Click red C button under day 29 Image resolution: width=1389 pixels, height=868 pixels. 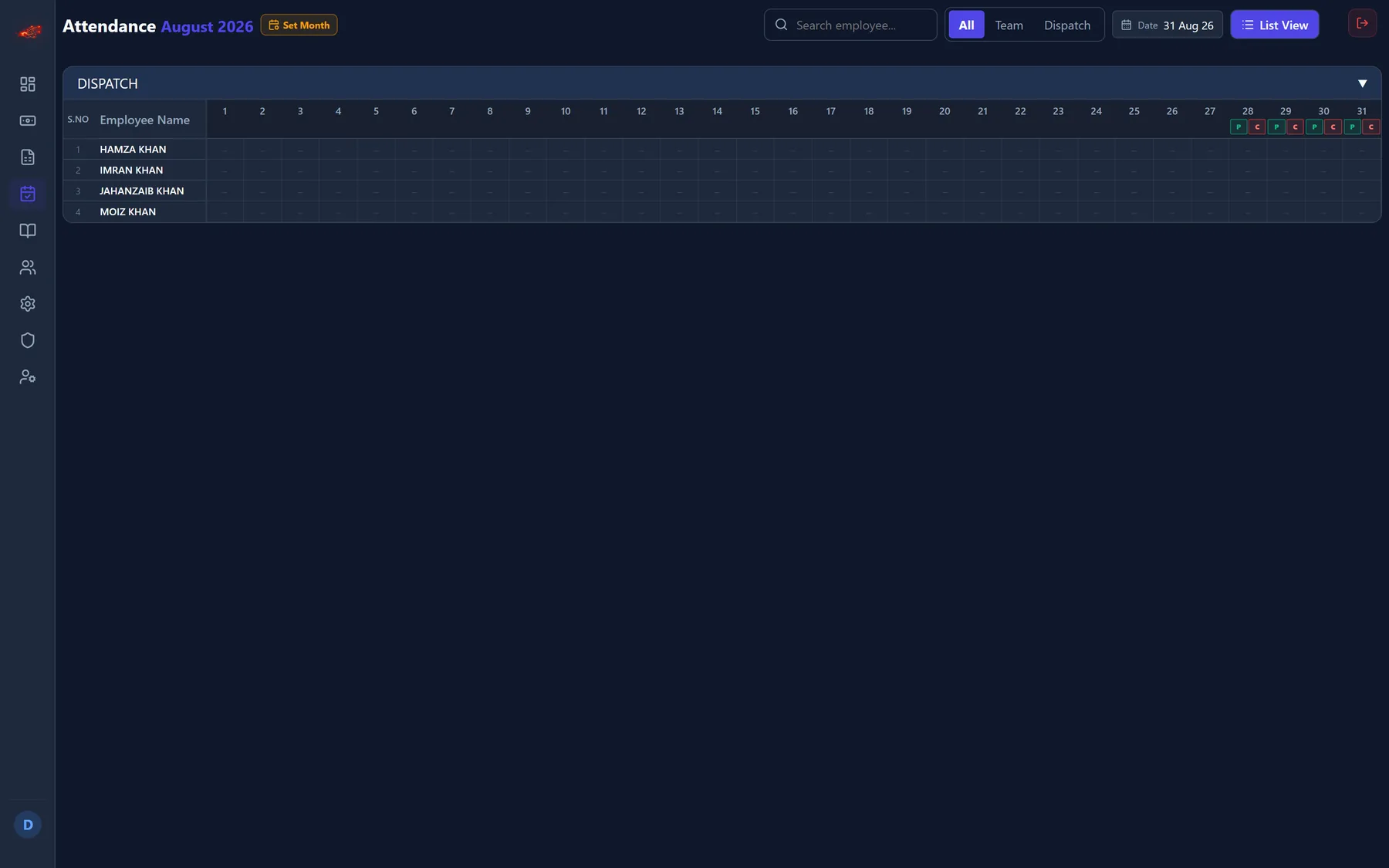(1295, 127)
